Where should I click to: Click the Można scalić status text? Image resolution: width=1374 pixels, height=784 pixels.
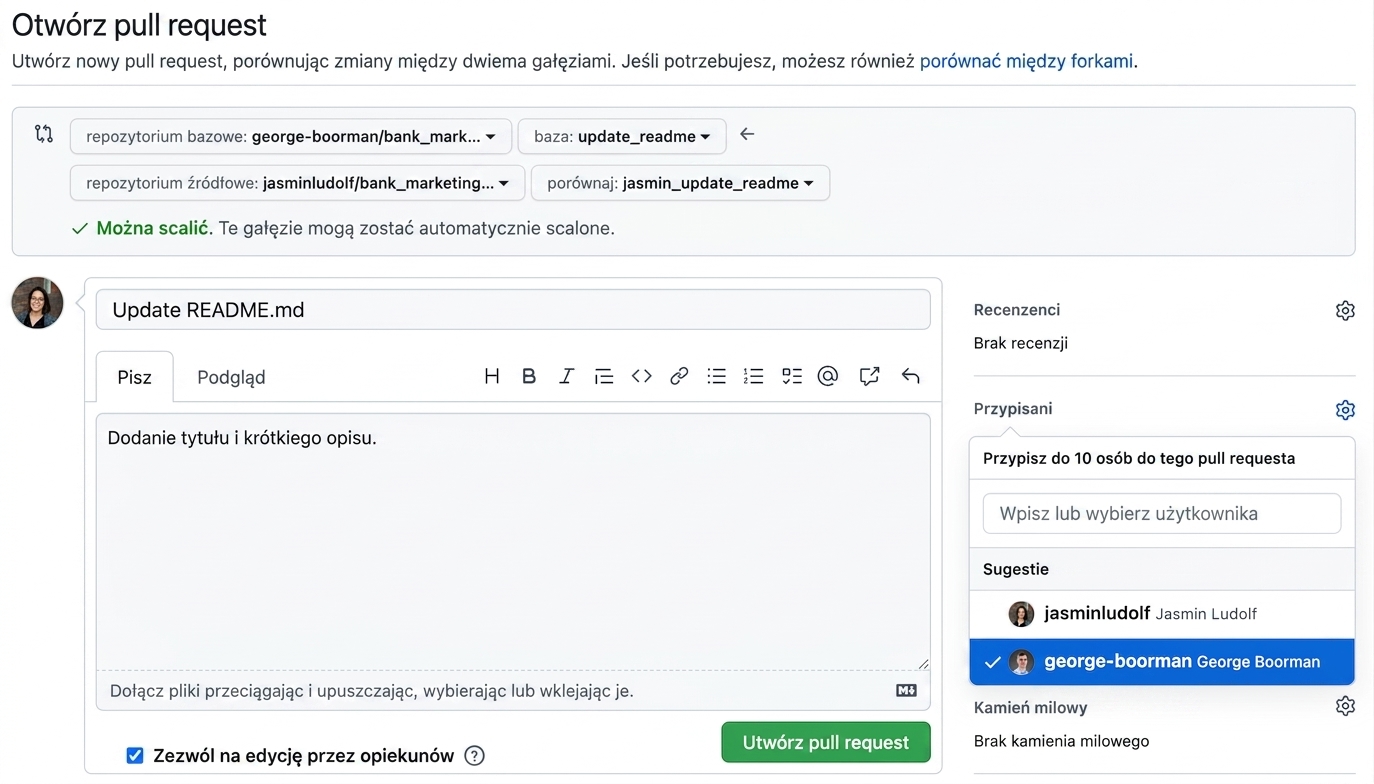point(155,228)
